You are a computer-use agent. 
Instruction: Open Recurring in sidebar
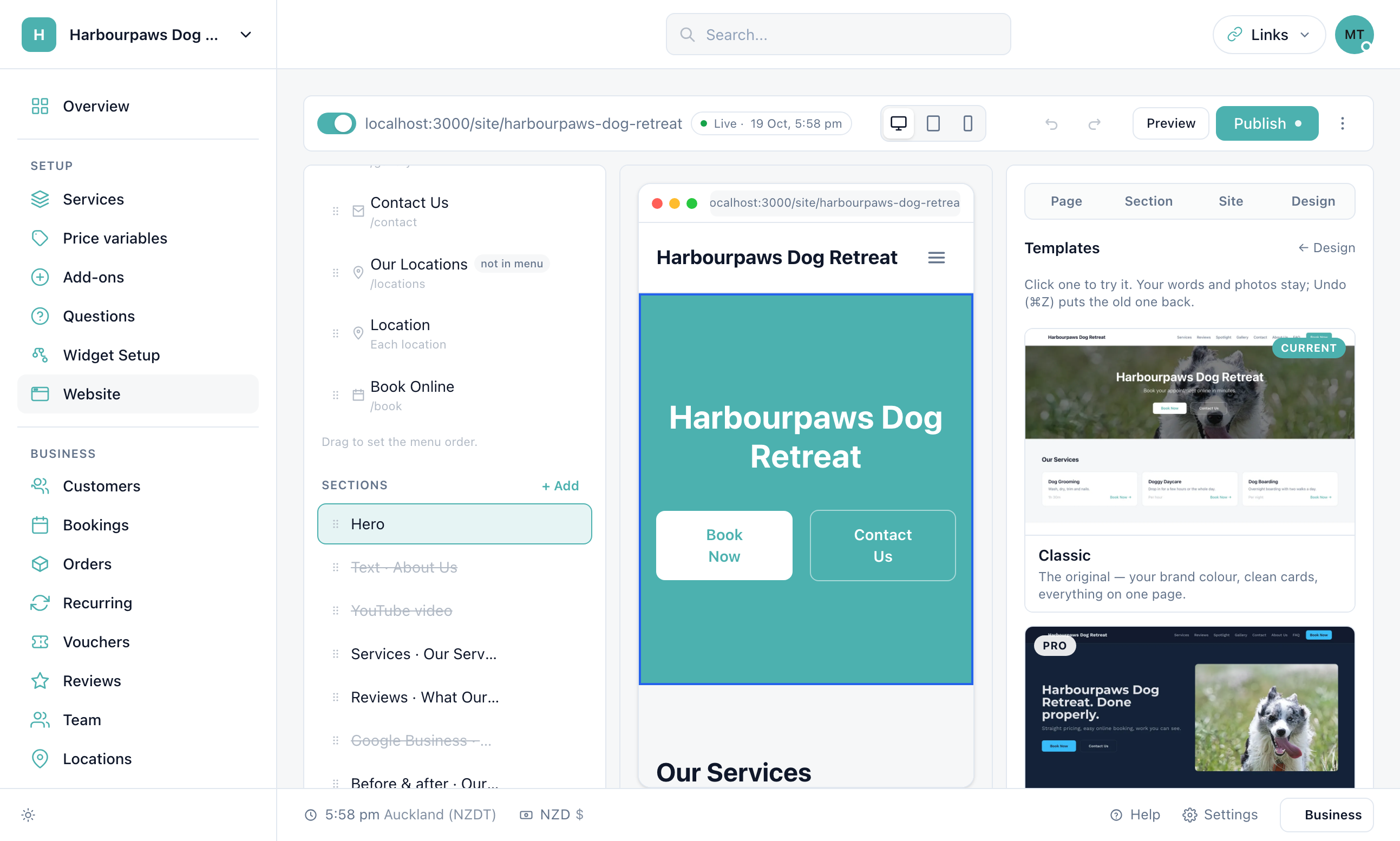(x=138, y=603)
